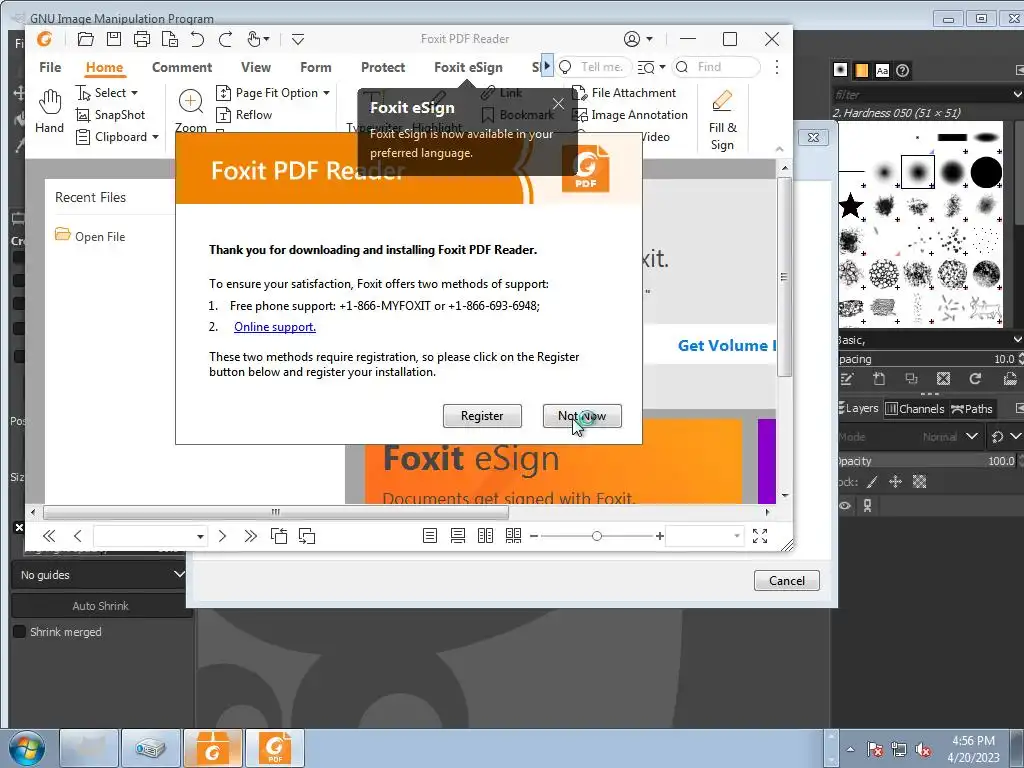The image size is (1024, 768).
Task: Select the Hand tool
Action: [50, 111]
